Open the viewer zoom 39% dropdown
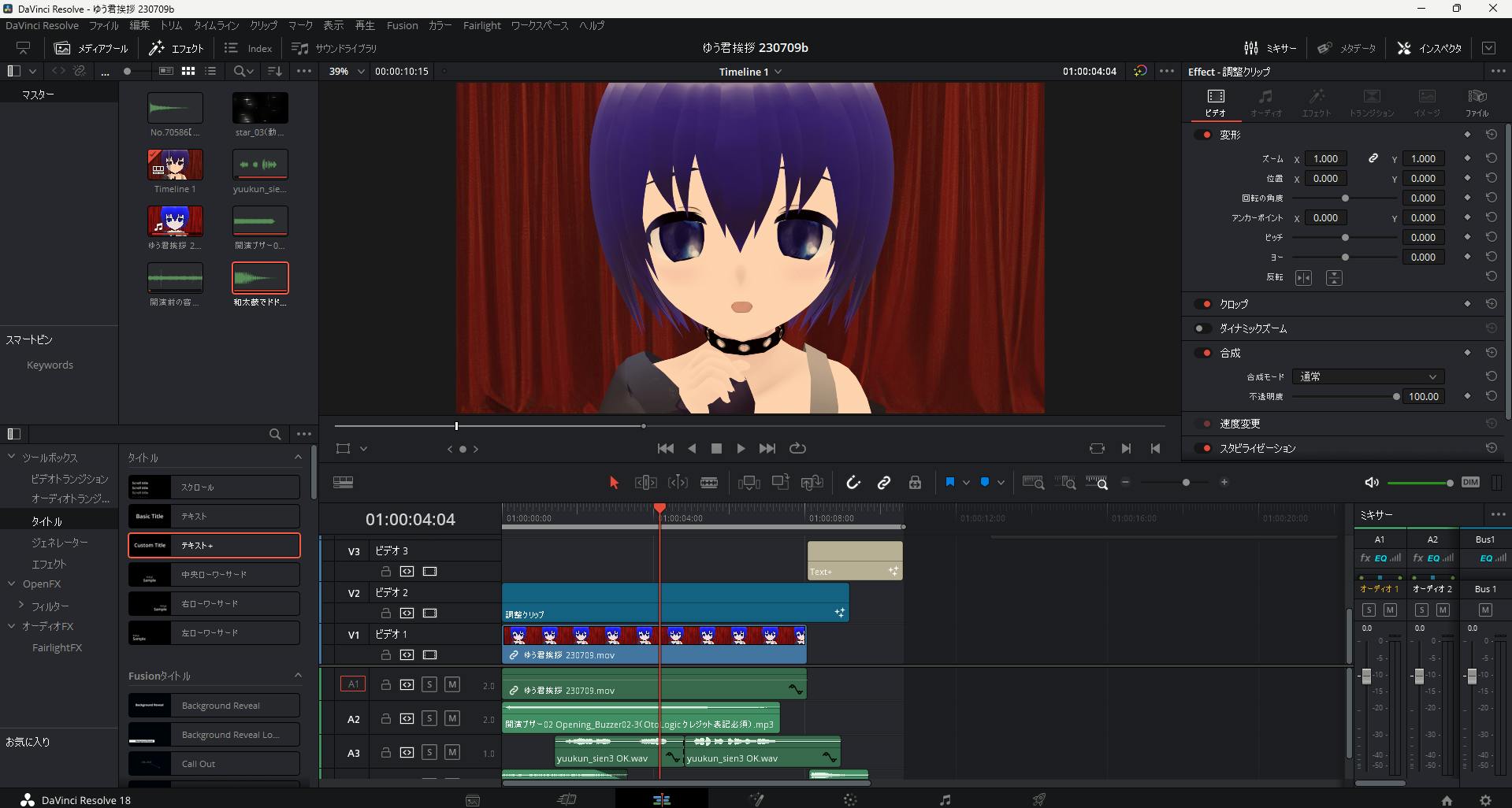1512x808 pixels. coord(347,71)
